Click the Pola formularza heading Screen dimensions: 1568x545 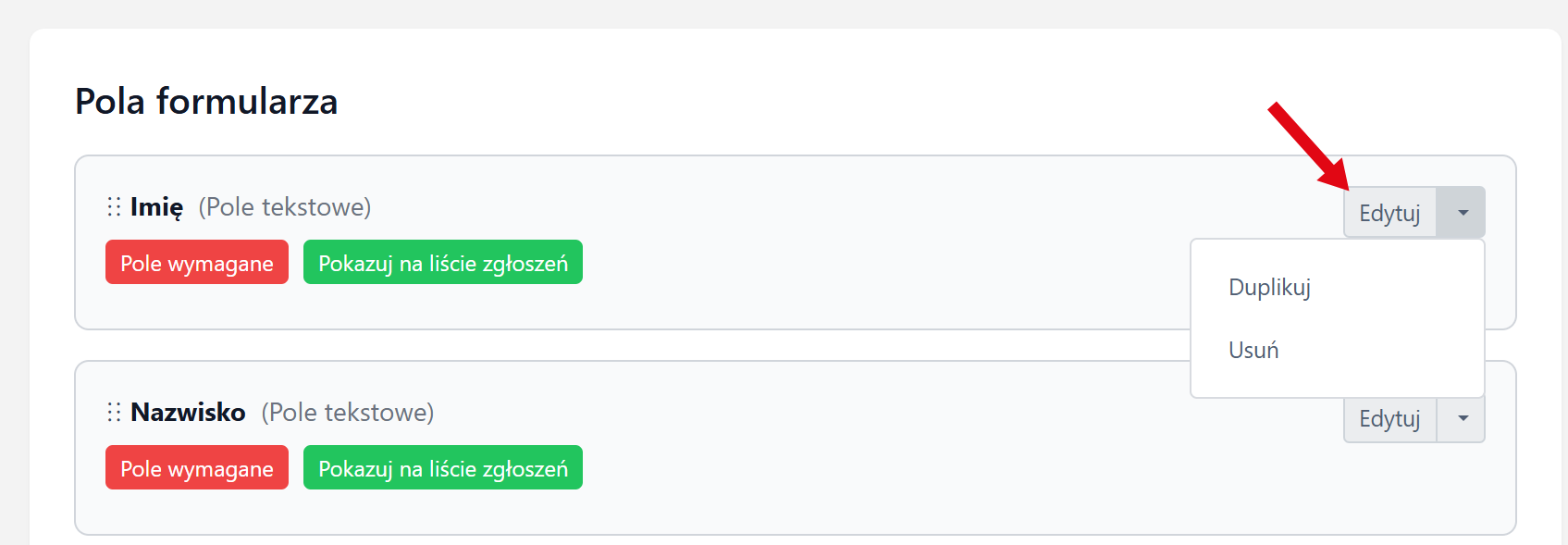click(206, 102)
